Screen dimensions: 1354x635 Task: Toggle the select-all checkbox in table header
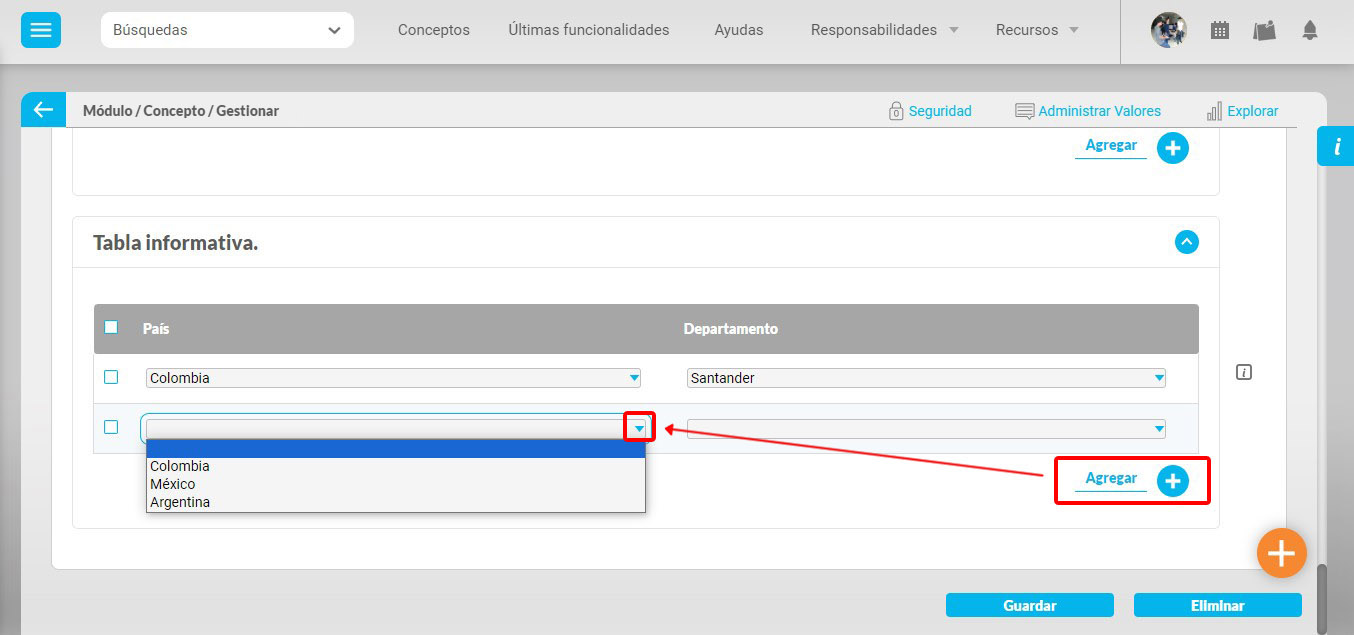[x=111, y=327]
